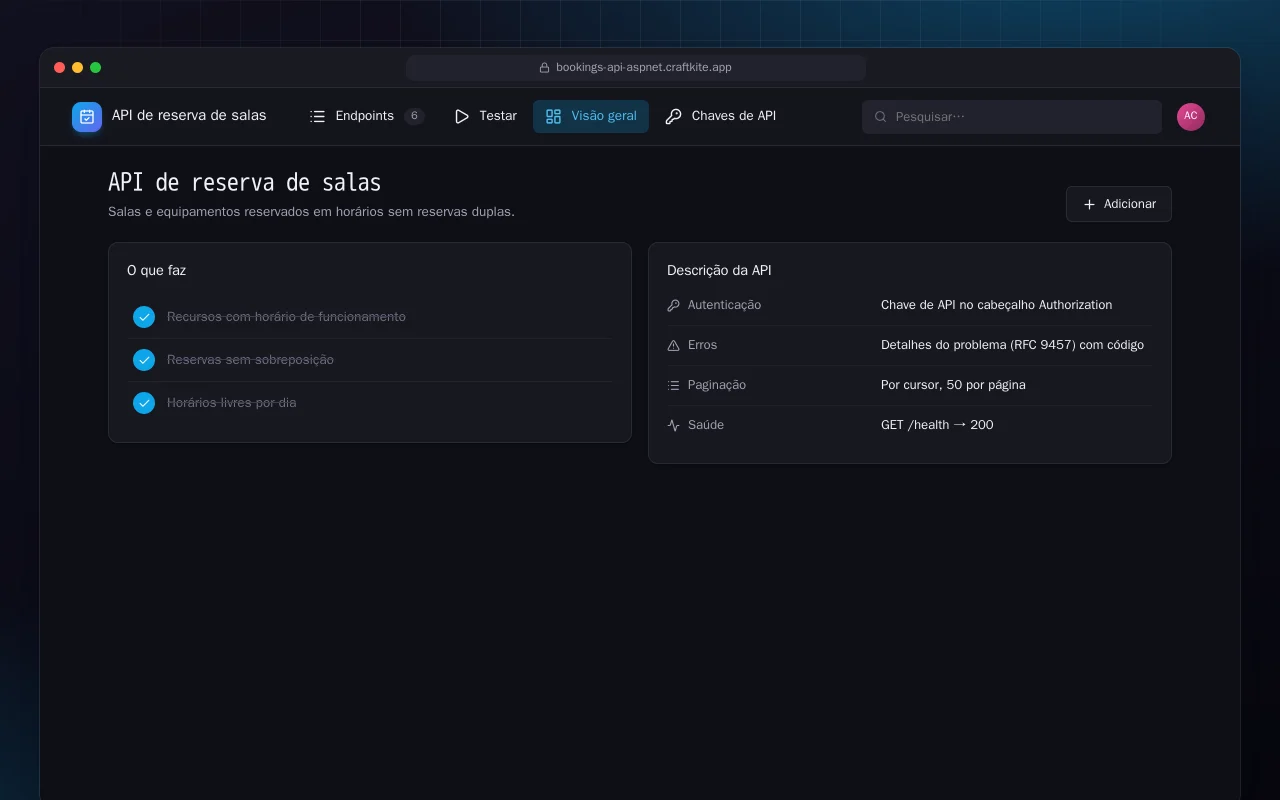Screen dimensions: 1280x800
Task: Select the Visão geral tab
Action: tap(591, 116)
